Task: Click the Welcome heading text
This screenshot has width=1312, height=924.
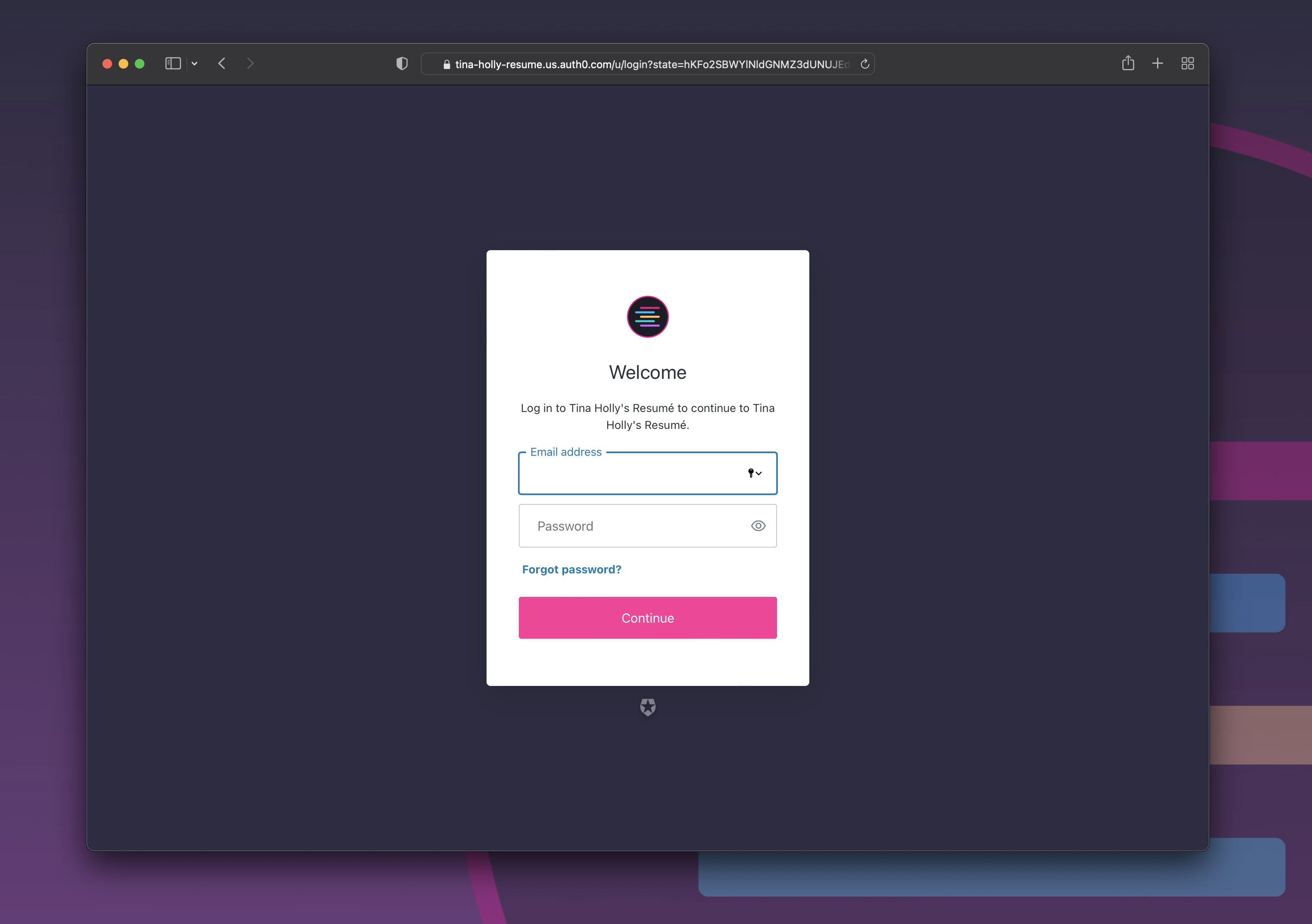Action: click(x=648, y=372)
